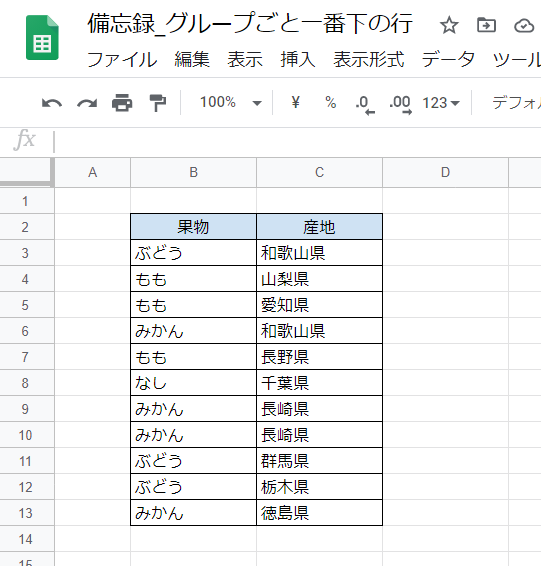
Task: Select the 山梨県 cell
Action: pos(319,279)
